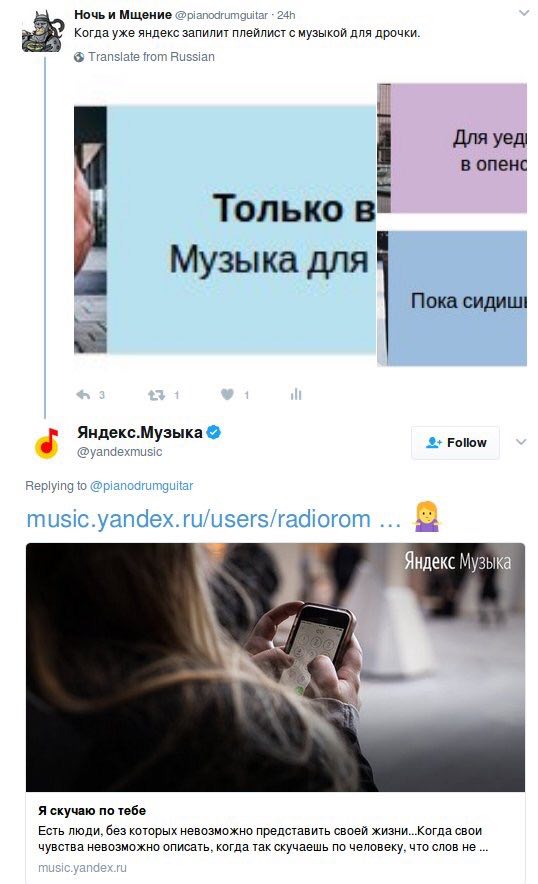Expand the top tweet options chevron
The image size is (538, 884).
(524, 13)
